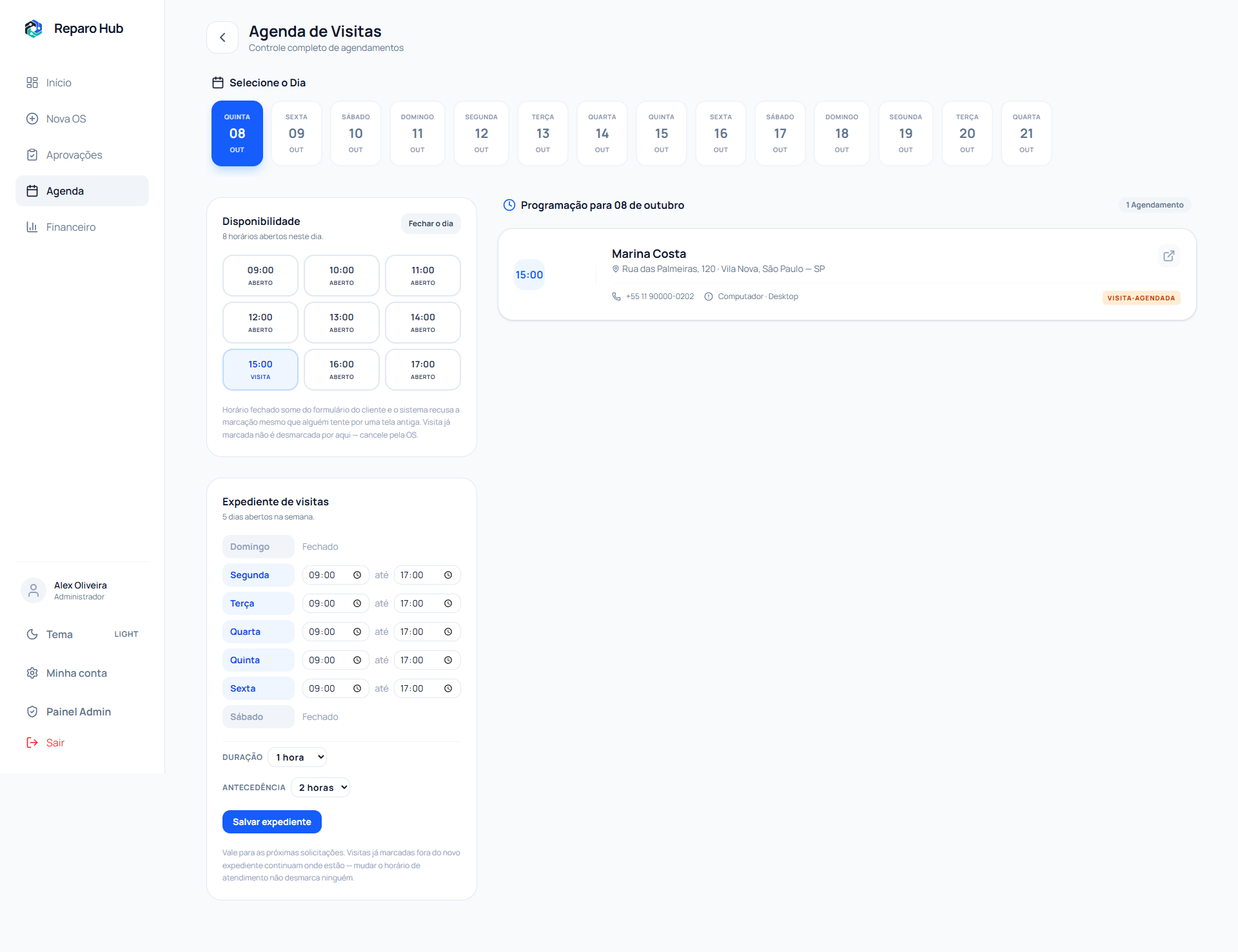1238x952 pixels.
Task: Click the Fechar o dia button
Action: [x=431, y=224]
